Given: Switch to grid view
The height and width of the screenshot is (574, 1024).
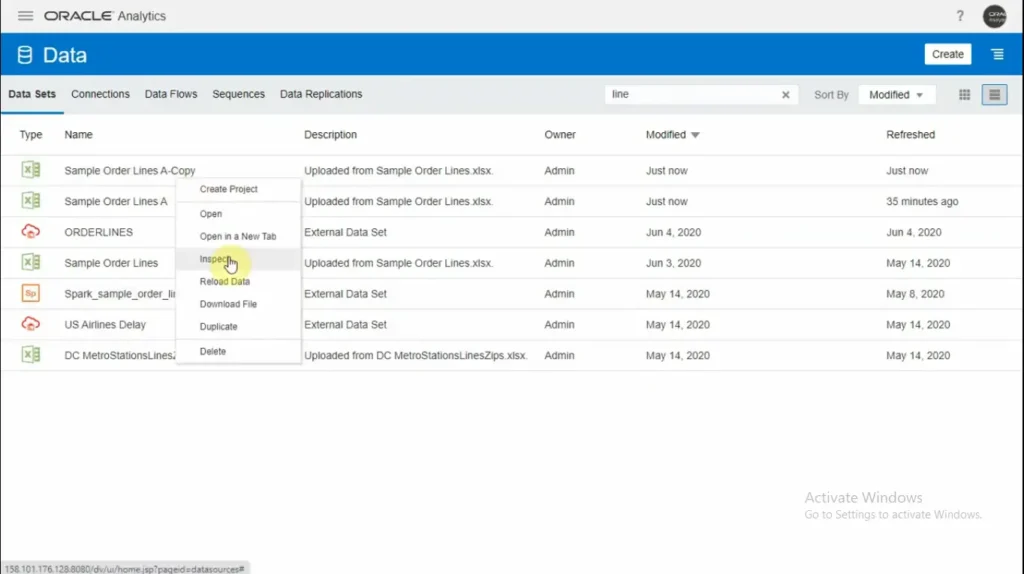Looking at the screenshot, I should point(965,95).
